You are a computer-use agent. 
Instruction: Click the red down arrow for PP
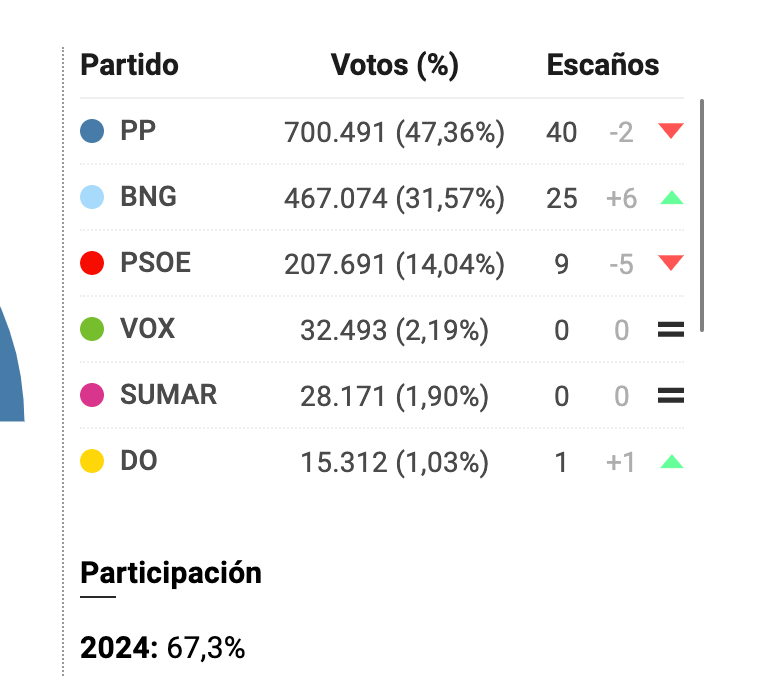click(671, 131)
